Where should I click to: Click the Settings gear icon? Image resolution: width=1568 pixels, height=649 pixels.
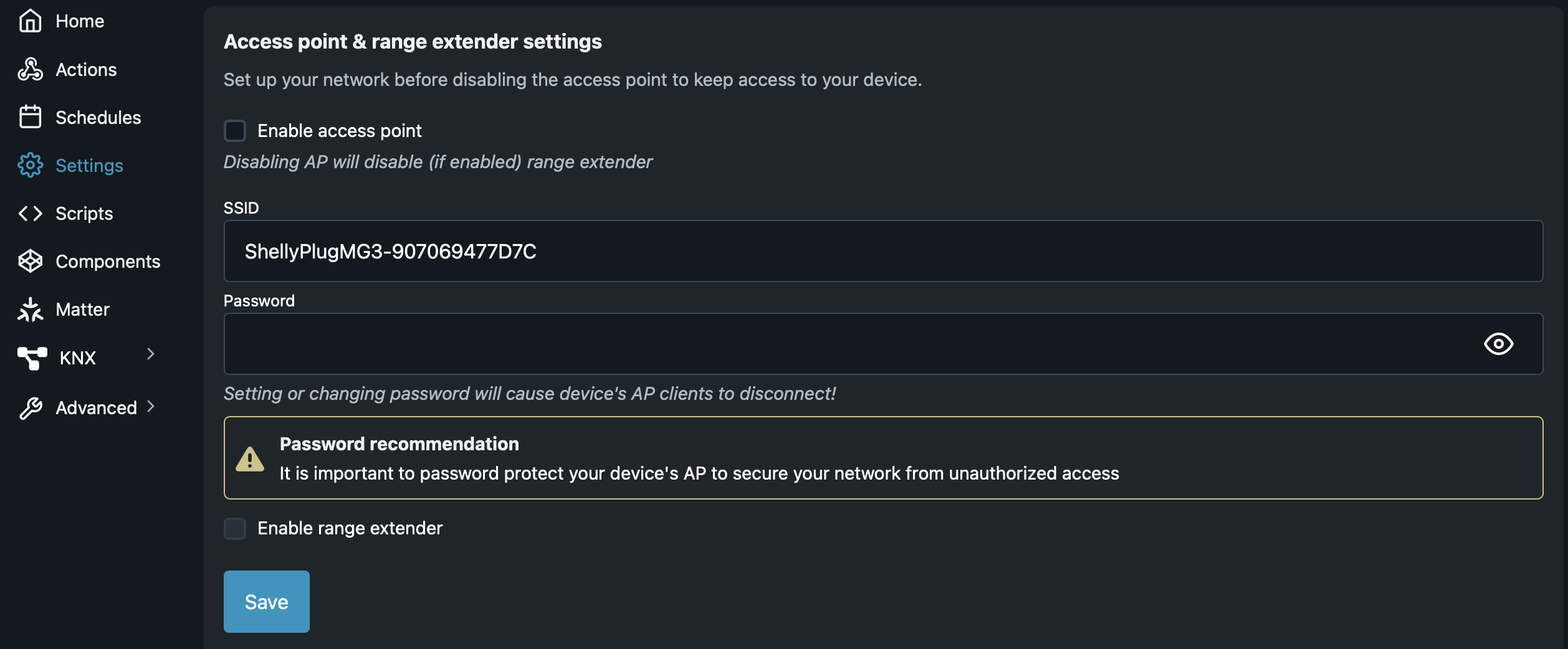coord(30,165)
